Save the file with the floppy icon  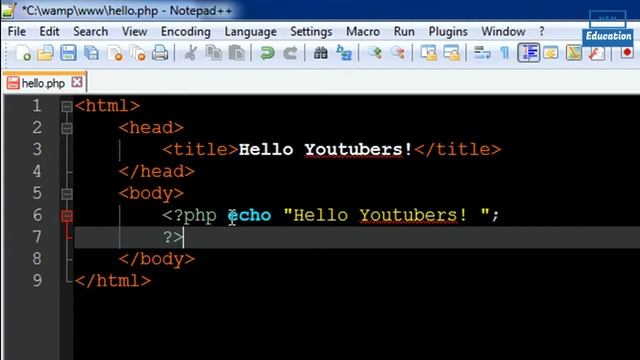click(68, 53)
